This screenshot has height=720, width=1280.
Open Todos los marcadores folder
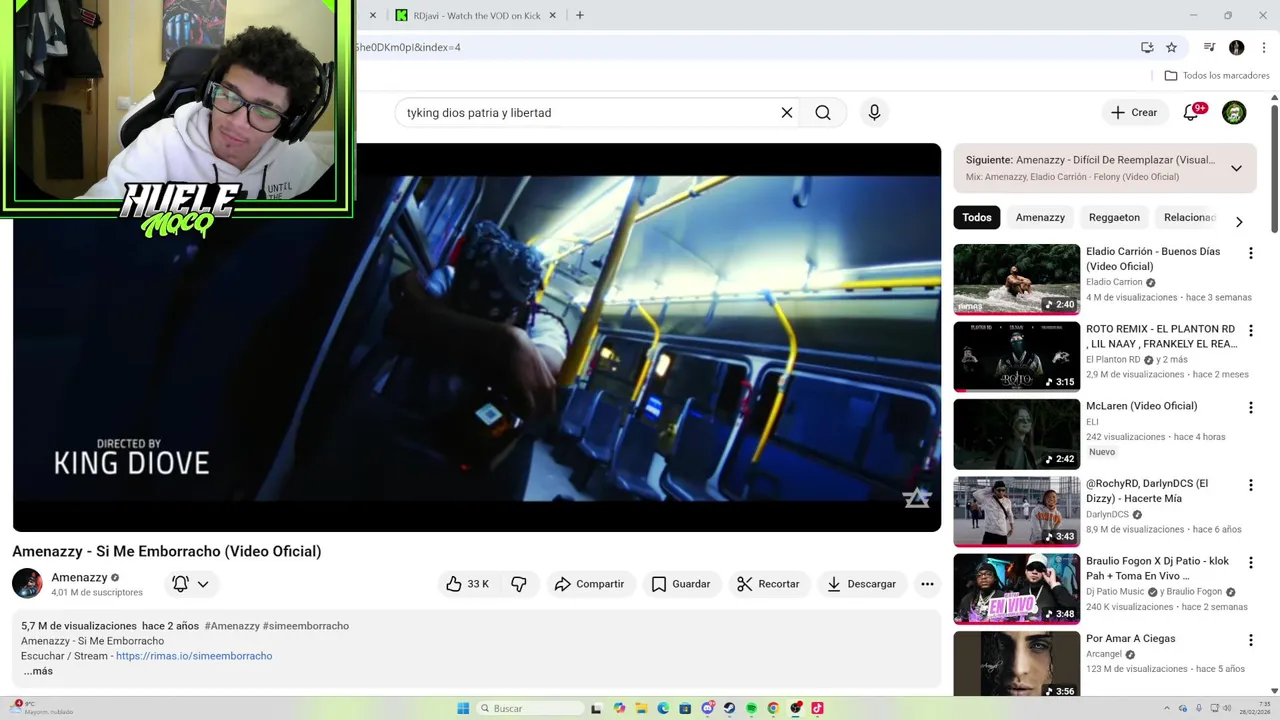point(1217,75)
